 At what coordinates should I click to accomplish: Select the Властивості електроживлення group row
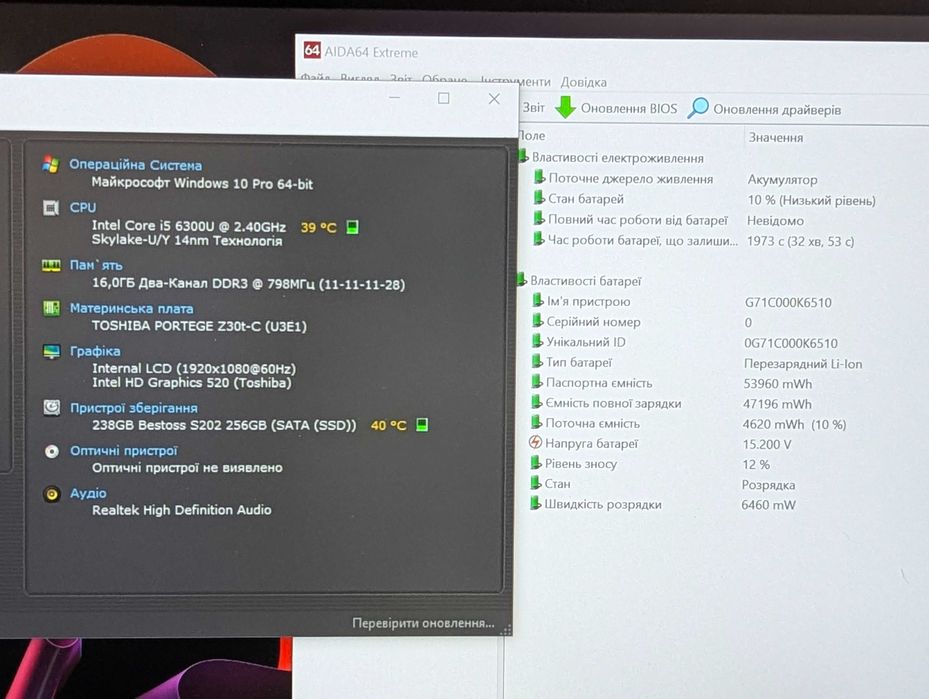point(612,158)
